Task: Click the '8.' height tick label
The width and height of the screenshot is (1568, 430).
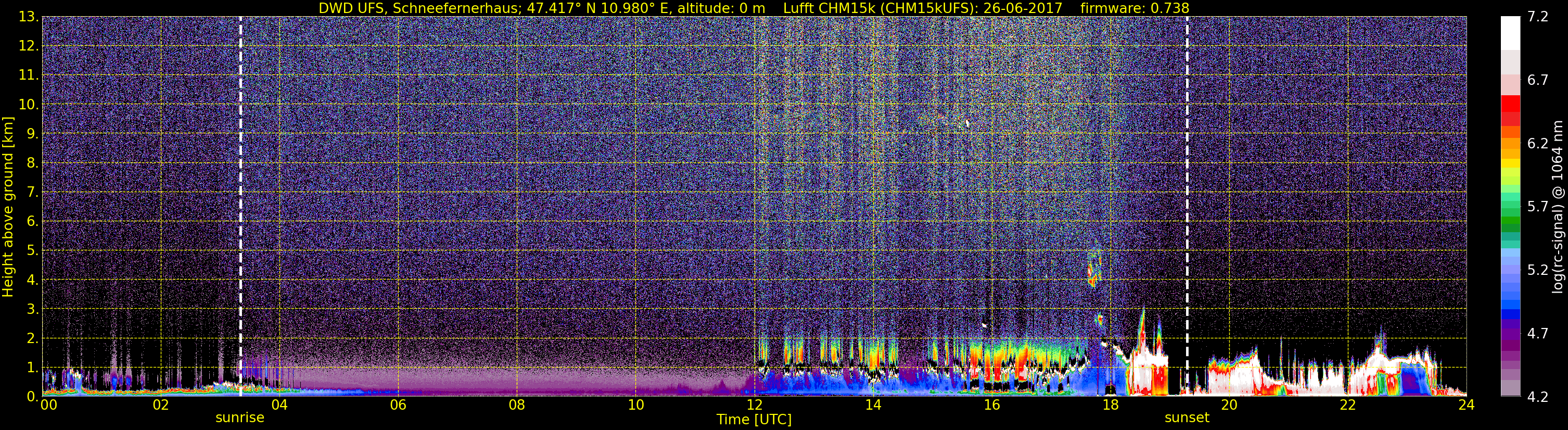Action: (x=33, y=162)
